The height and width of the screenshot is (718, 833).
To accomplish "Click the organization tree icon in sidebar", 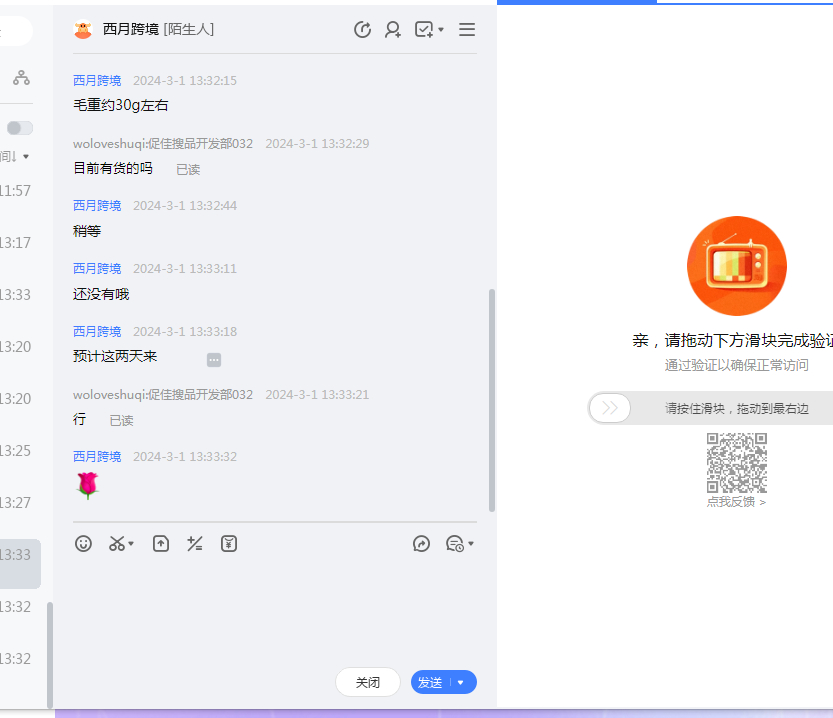I will point(21,78).
